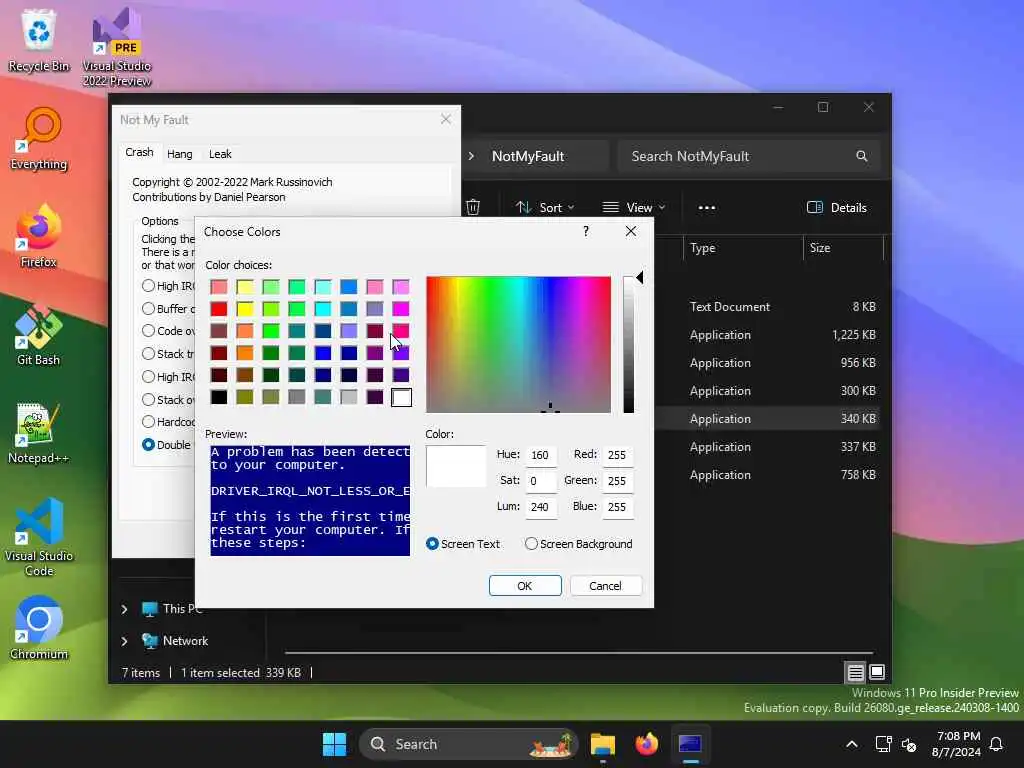Image resolution: width=1024 pixels, height=768 pixels.
Task: Click the Blue value field
Action: tap(618, 507)
